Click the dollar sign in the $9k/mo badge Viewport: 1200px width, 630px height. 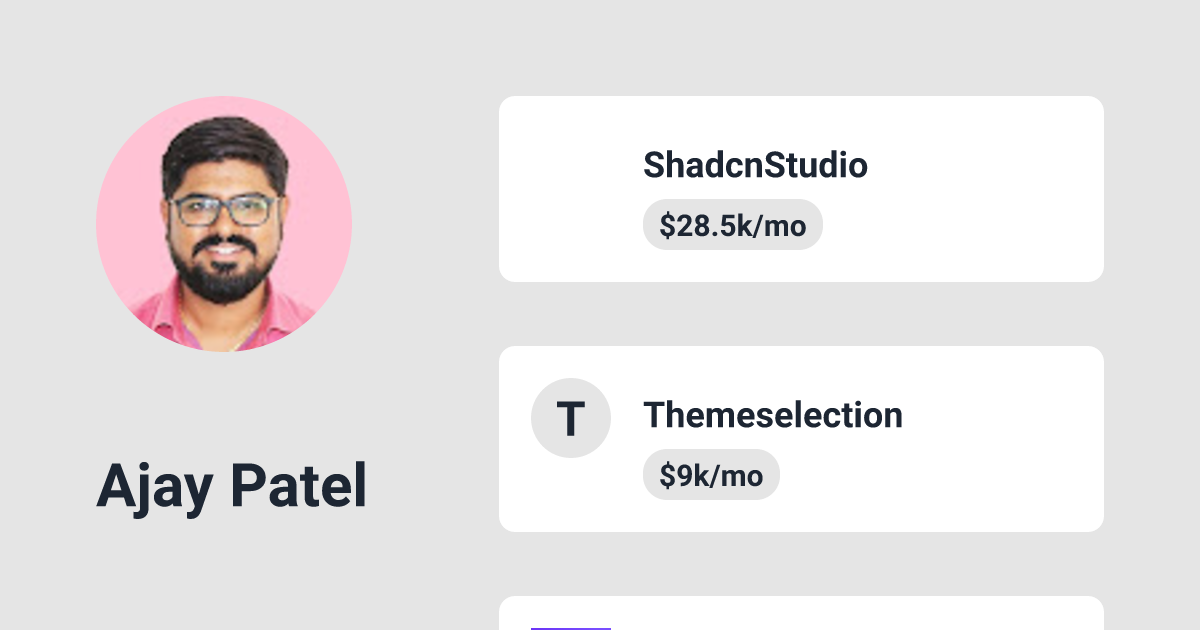[x=667, y=476]
